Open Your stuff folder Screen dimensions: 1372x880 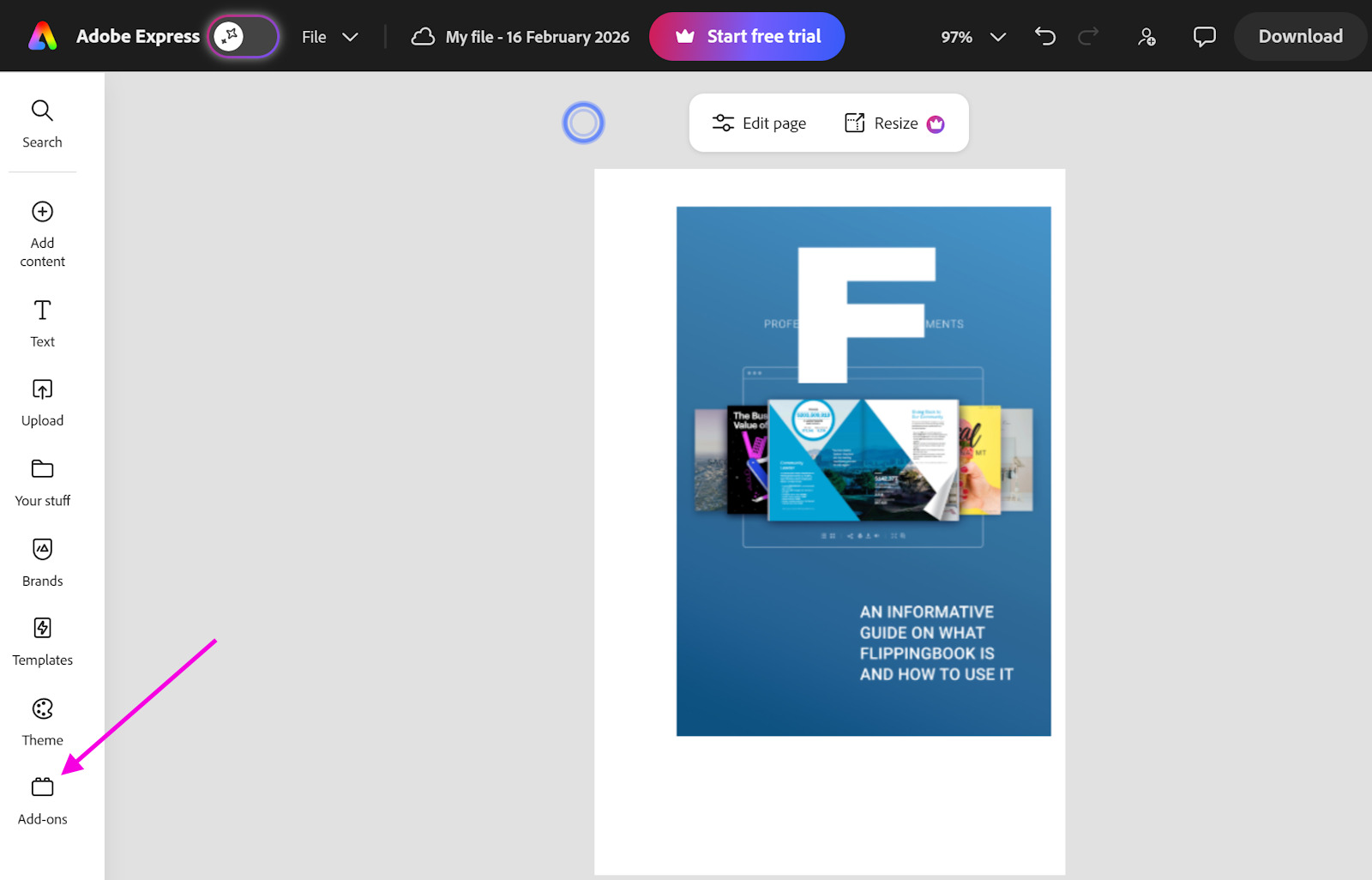42,482
